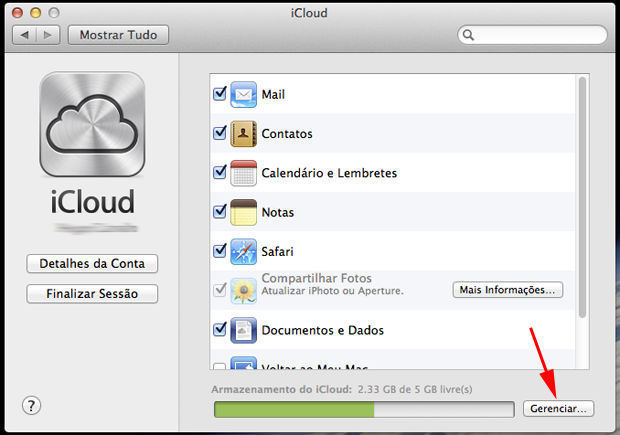Click the Mail label text
Viewport: 620px width, 435px height.
[273, 95]
